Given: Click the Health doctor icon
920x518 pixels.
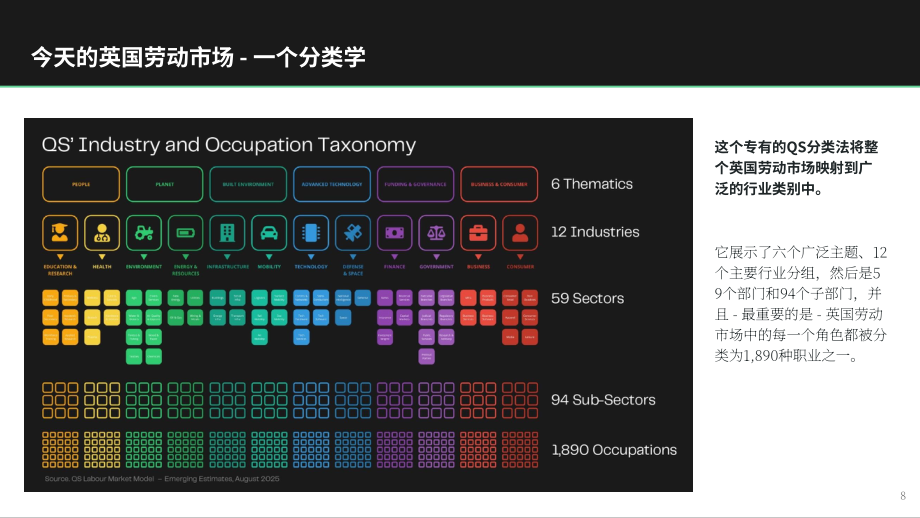Looking at the screenshot, I should click(x=102, y=233).
